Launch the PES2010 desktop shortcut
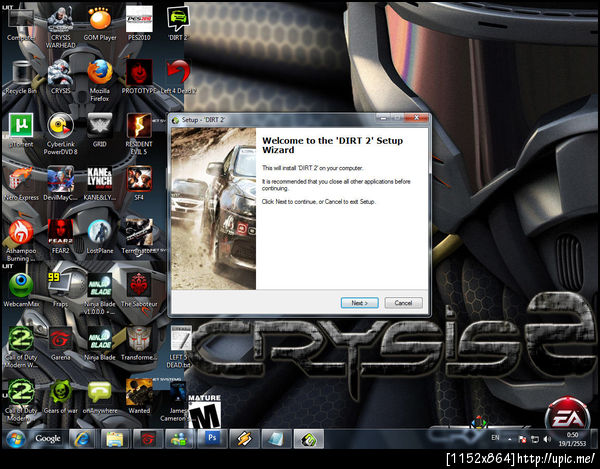The height and width of the screenshot is (469, 600). coord(139,24)
